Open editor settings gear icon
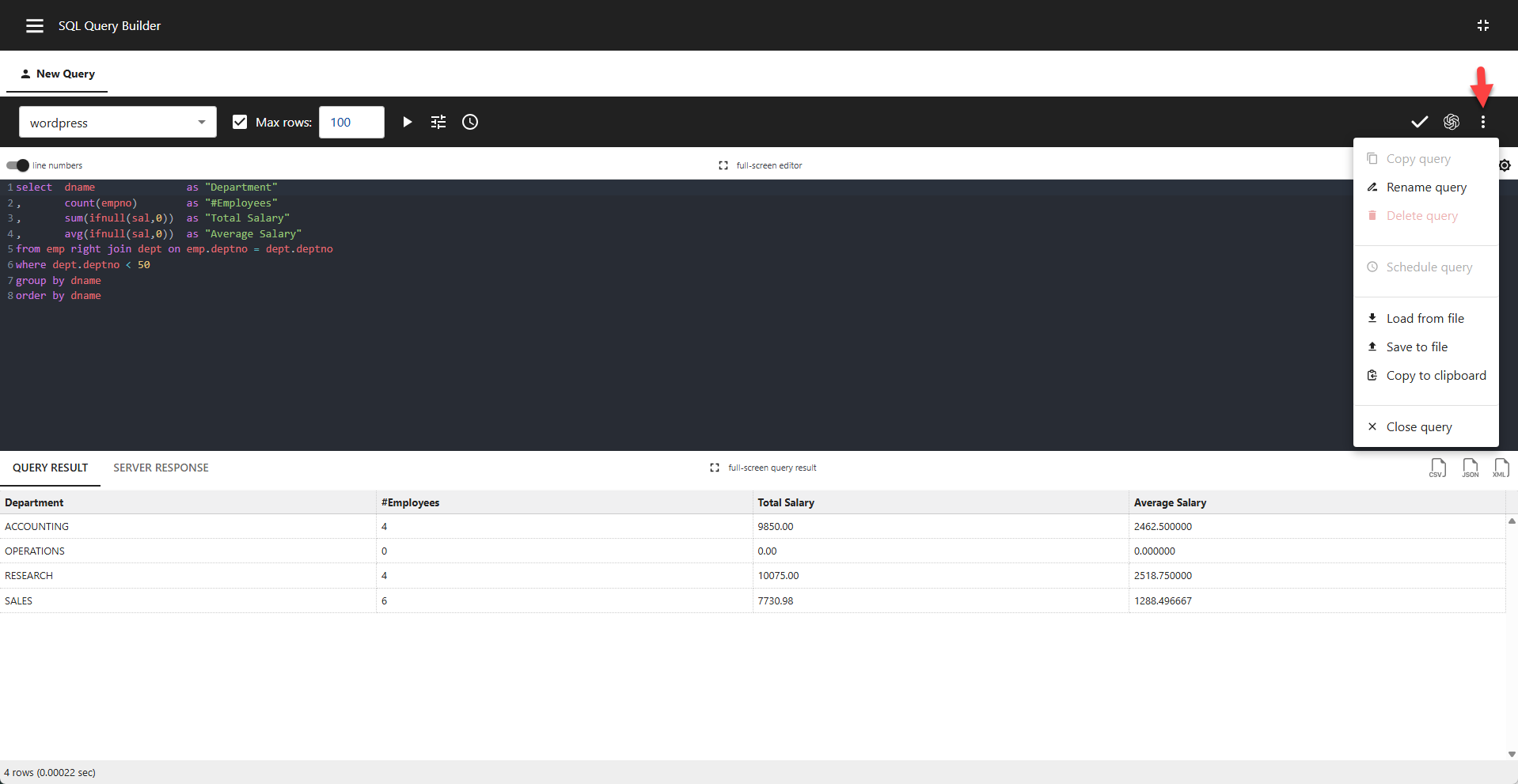Screen dimensions: 1518x784 [x=1504, y=165]
